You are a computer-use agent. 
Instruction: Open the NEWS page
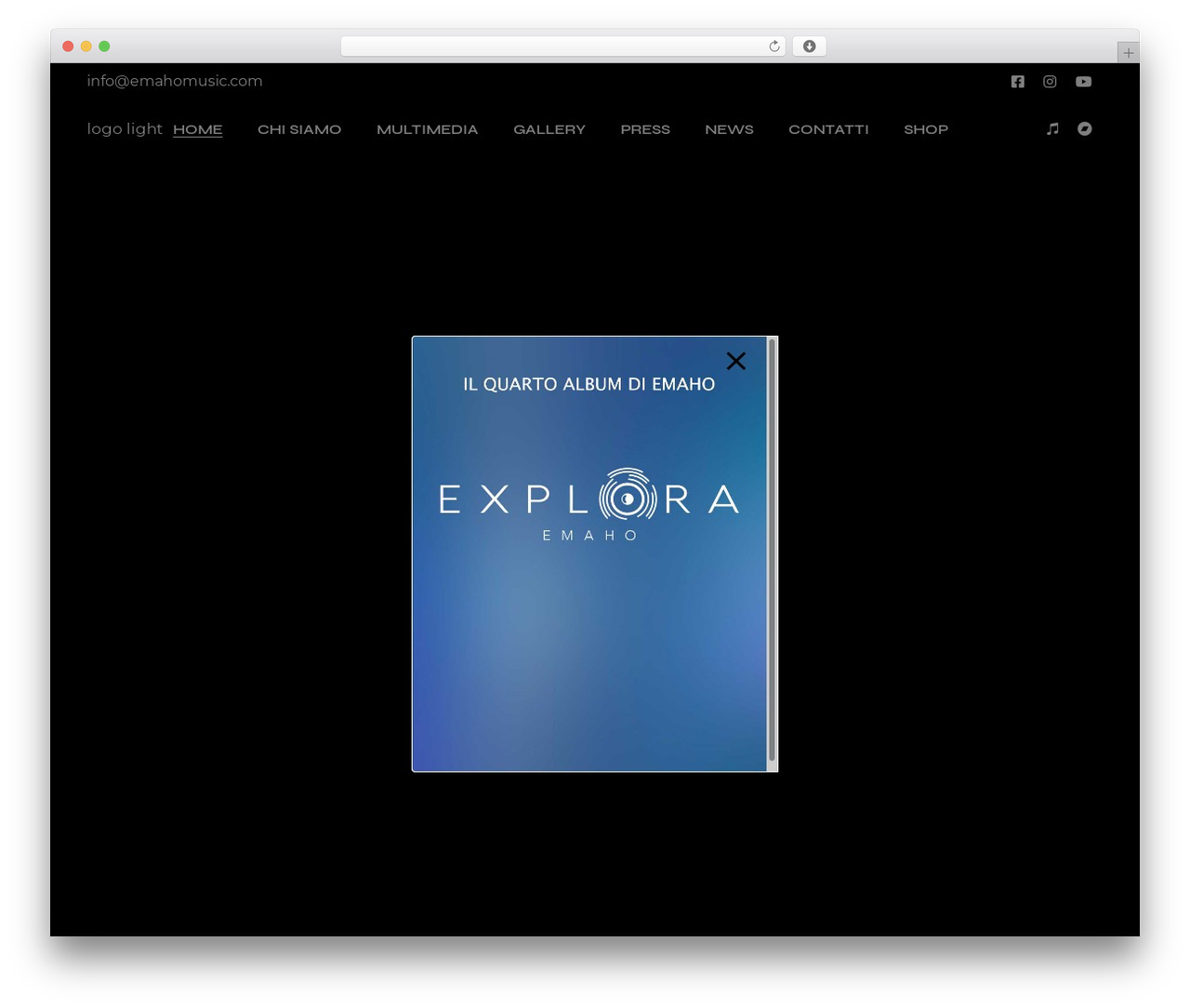tap(729, 129)
